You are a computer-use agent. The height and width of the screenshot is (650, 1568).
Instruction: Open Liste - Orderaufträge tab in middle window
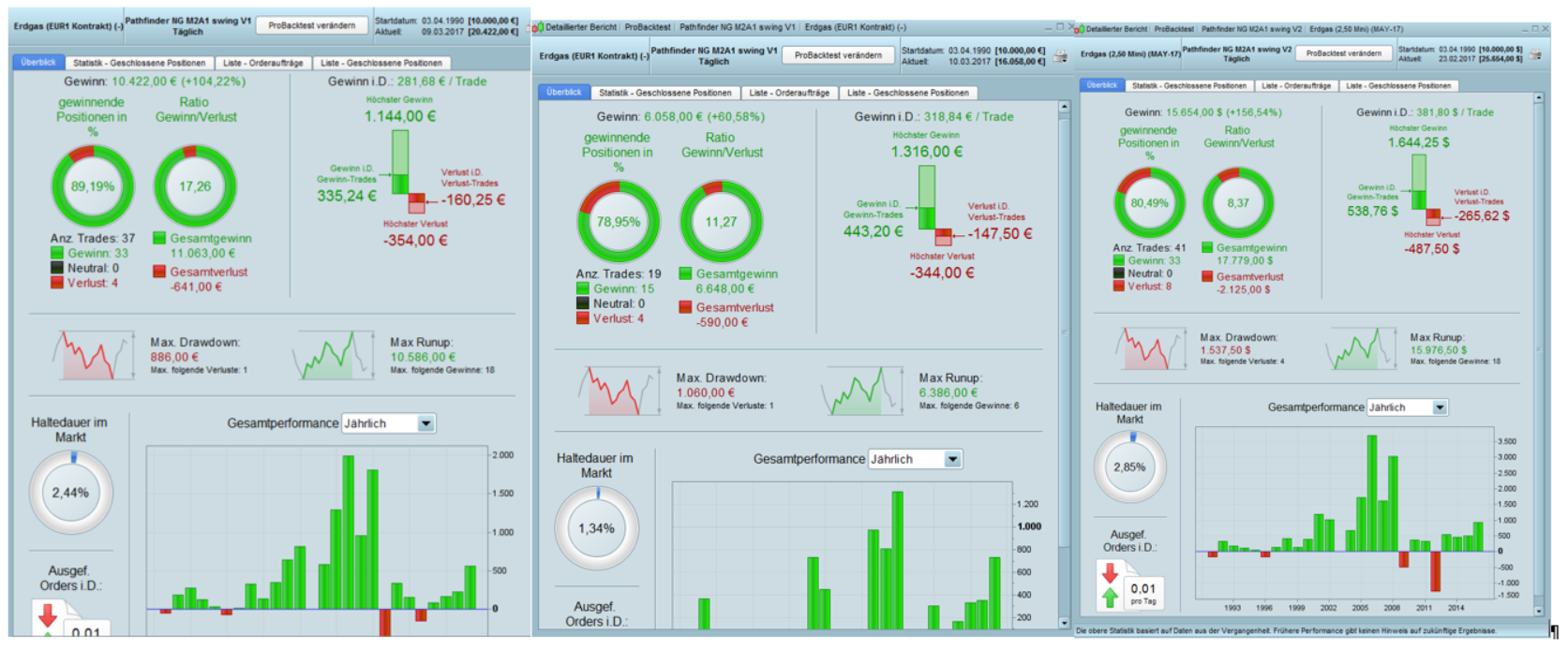click(789, 93)
